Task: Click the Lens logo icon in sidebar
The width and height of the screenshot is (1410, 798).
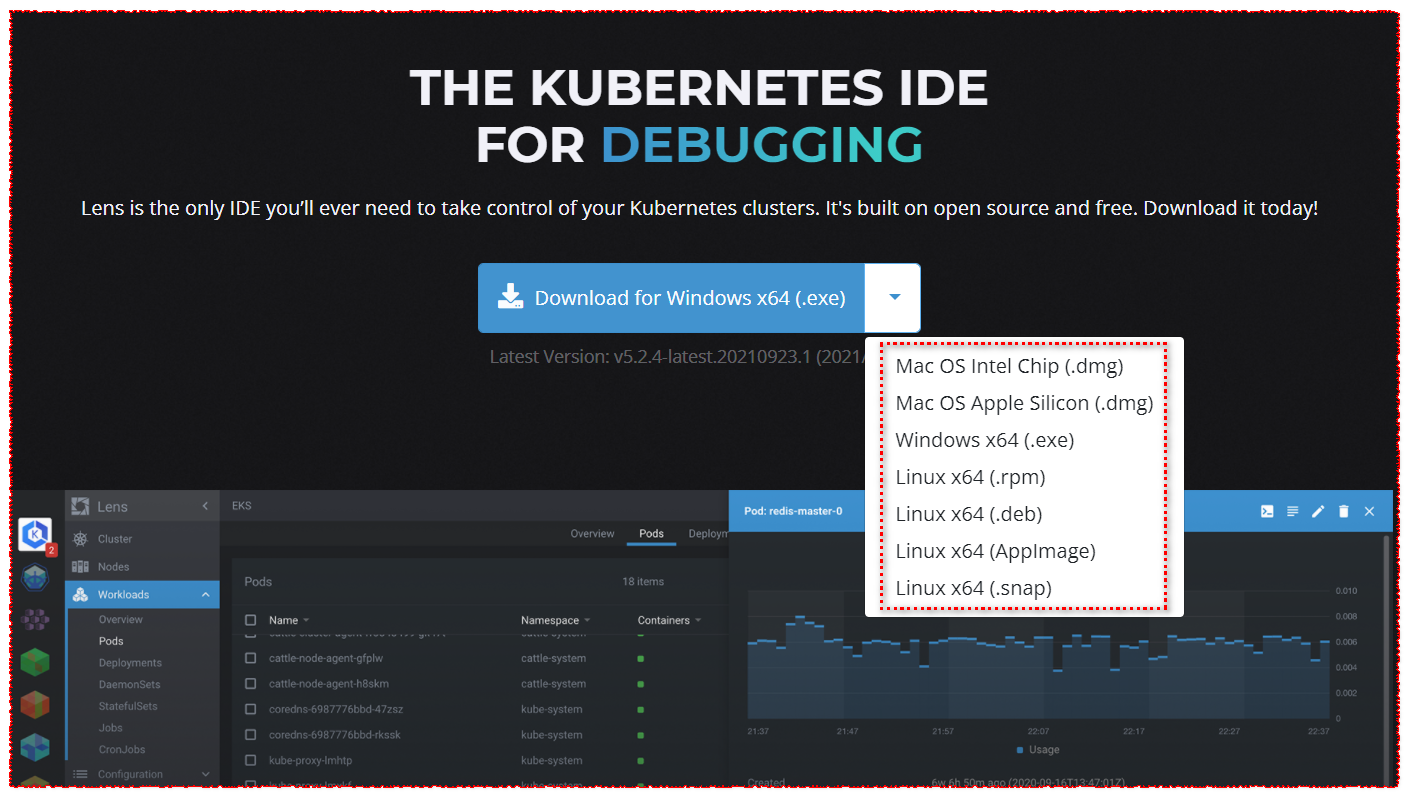Action: pyautogui.click(x=80, y=507)
